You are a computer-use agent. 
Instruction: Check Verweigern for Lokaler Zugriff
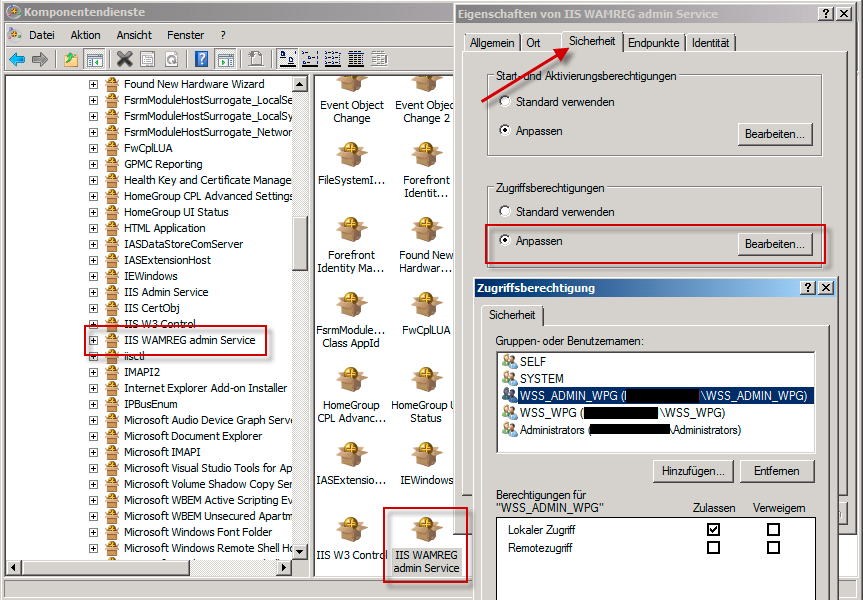click(773, 530)
